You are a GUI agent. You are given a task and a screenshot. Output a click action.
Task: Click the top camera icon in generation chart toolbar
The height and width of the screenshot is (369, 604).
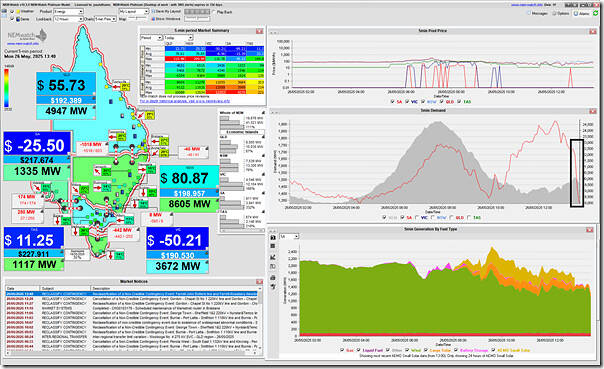tap(273, 238)
